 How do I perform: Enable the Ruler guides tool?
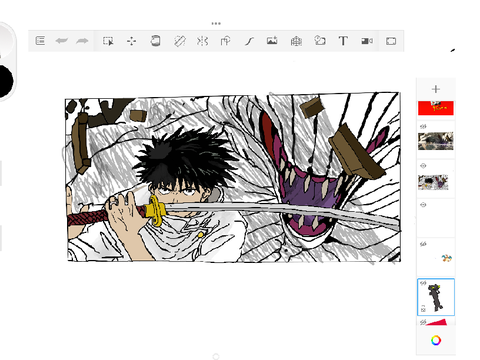(180, 41)
